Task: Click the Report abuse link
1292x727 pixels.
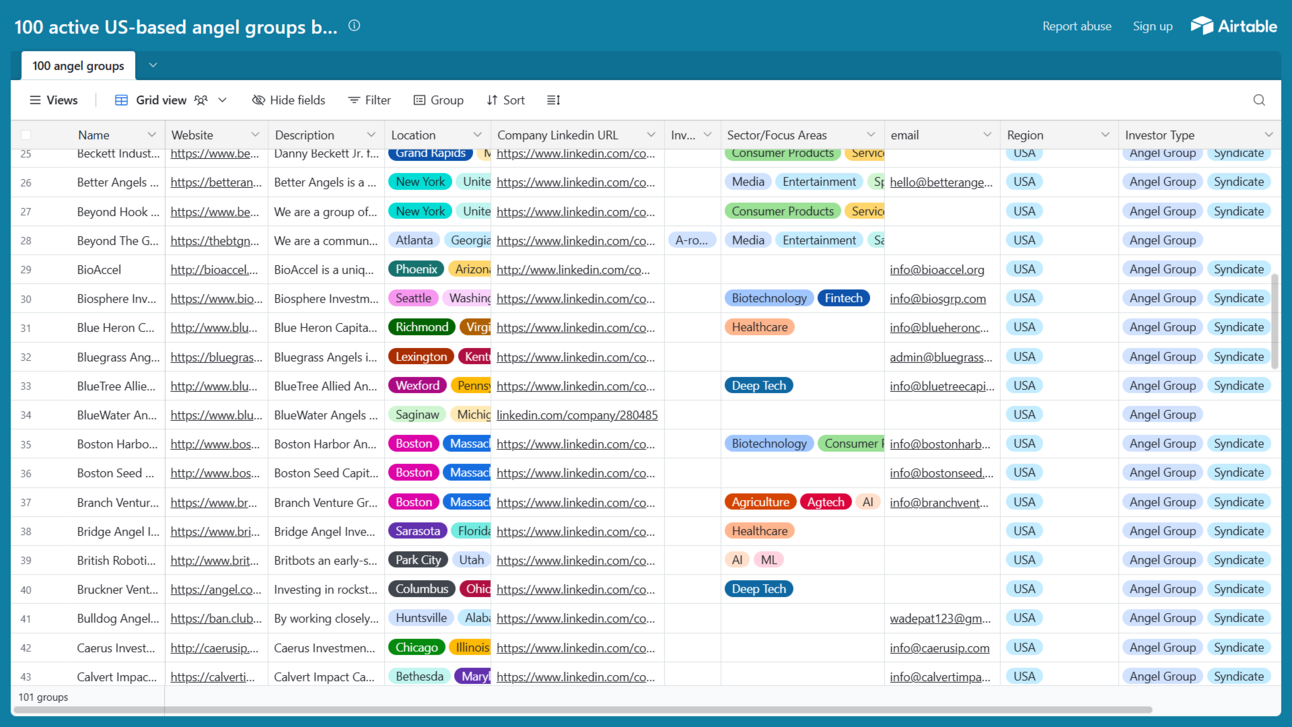Action: click(1077, 26)
